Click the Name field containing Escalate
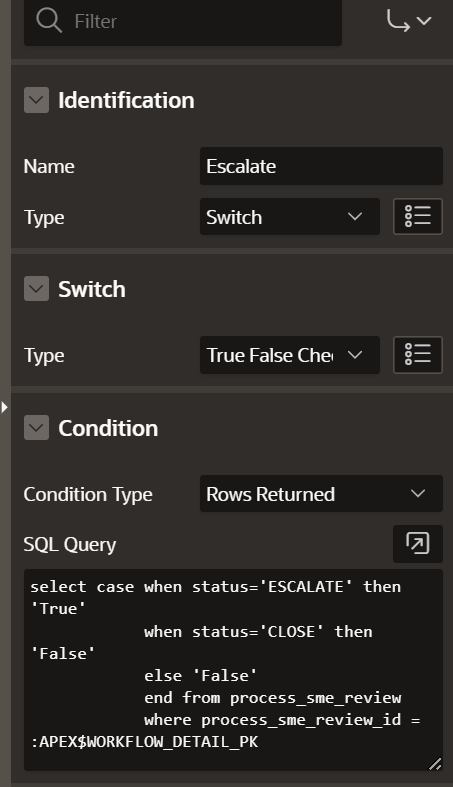 click(321, 166)
